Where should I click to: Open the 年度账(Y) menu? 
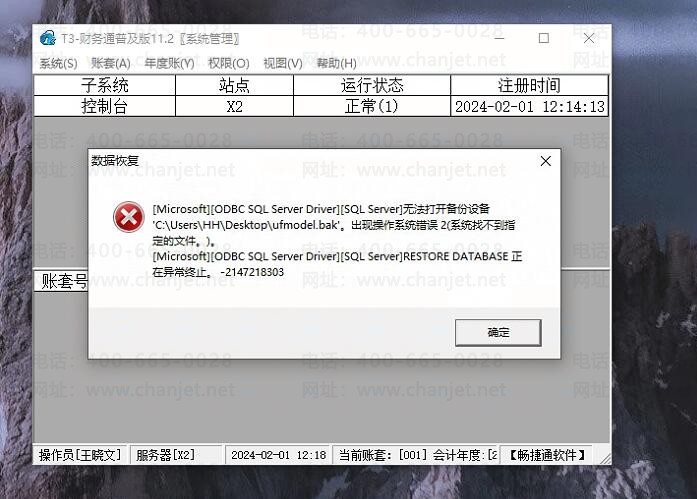(x=169, y=64)
